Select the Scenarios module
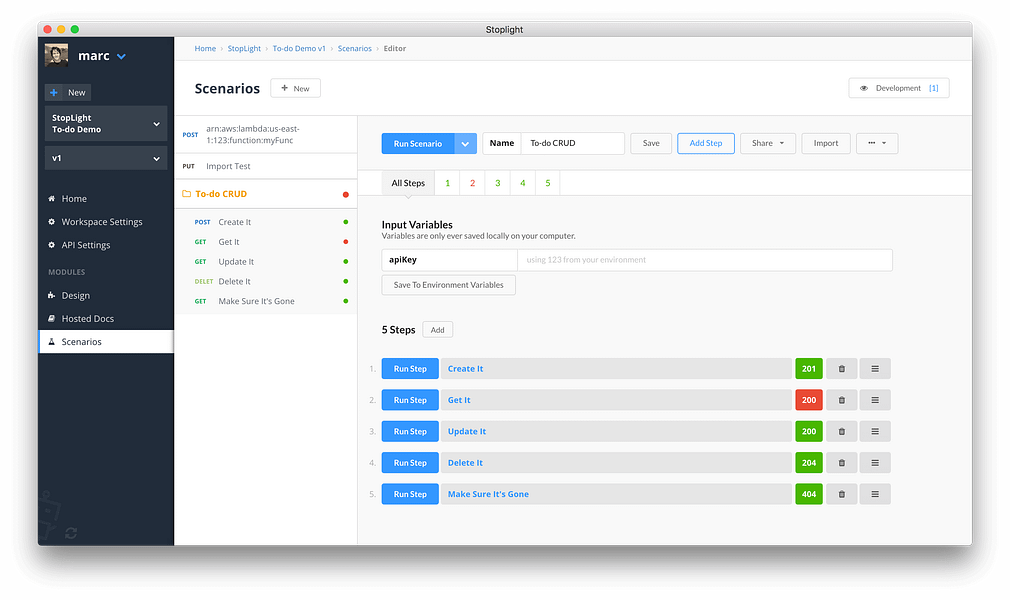The image size is (1010, 600). pyautogui.click(x=106, y=342)
